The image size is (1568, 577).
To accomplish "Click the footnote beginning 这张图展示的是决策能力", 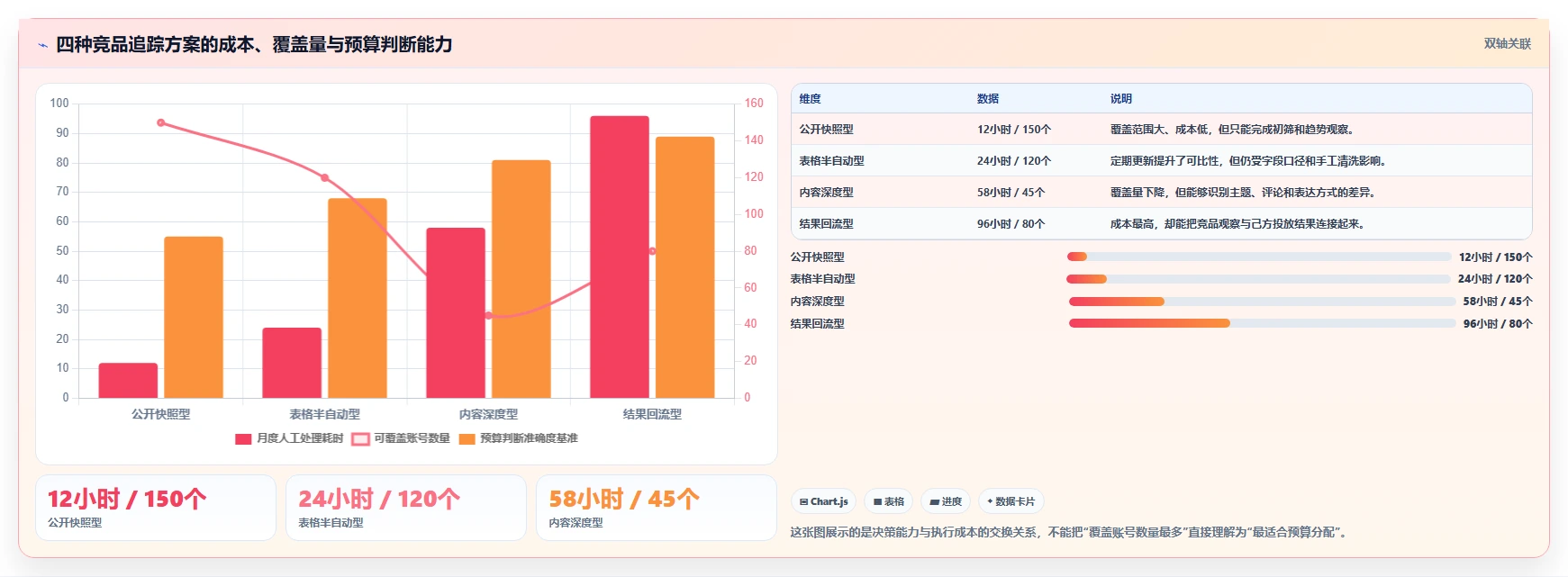I will pos(1071,532).
